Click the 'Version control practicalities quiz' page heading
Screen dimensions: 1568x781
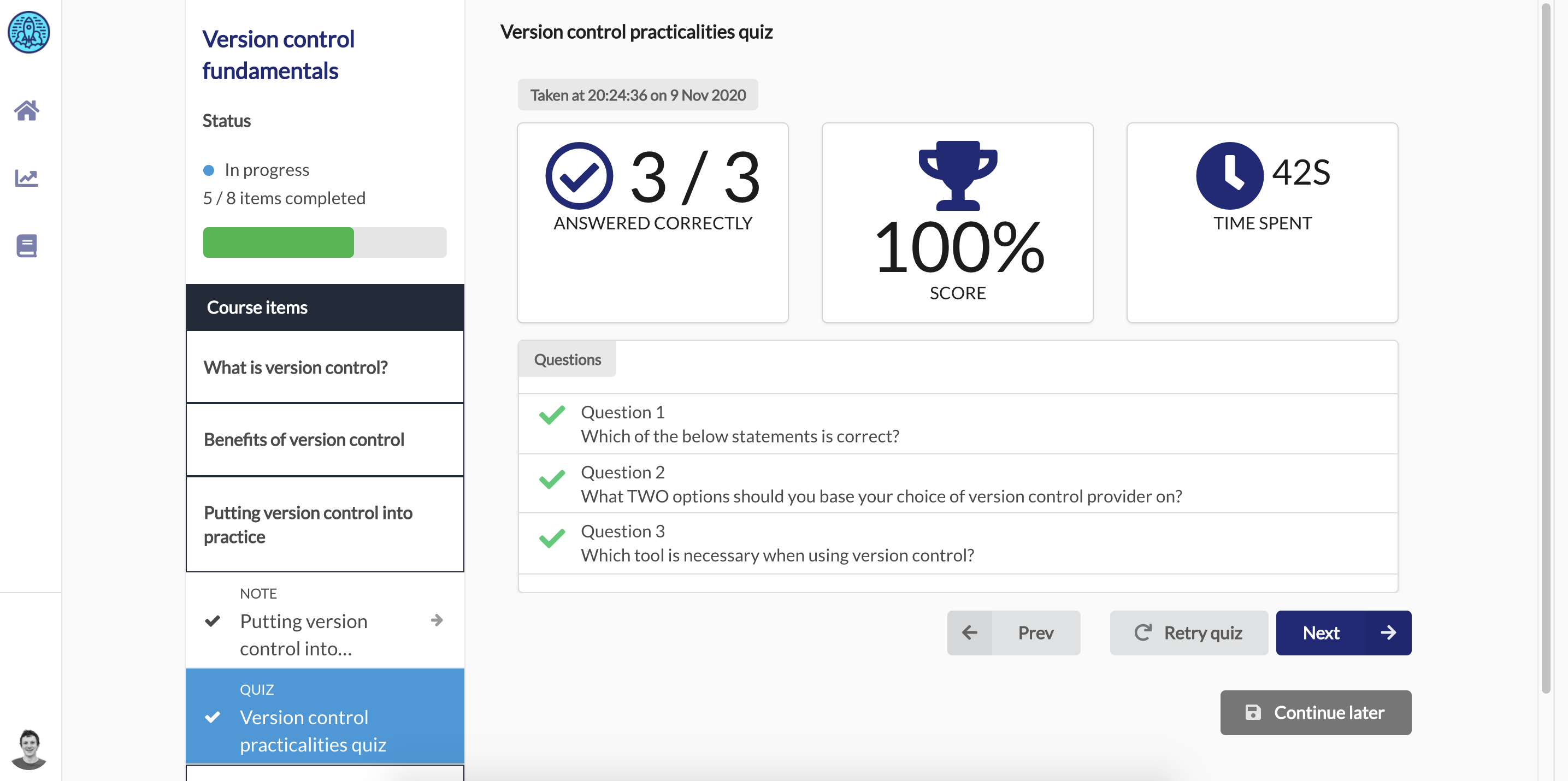pos(636,32)
